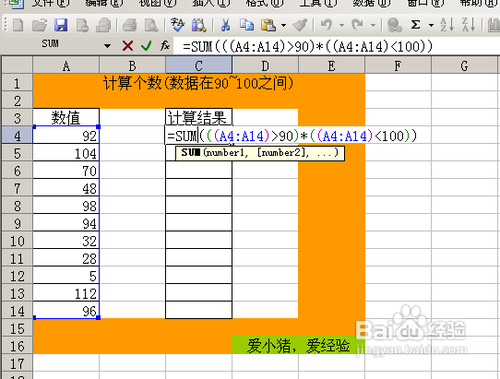
Task: Select column A header
Action: (x=66, y=66)
